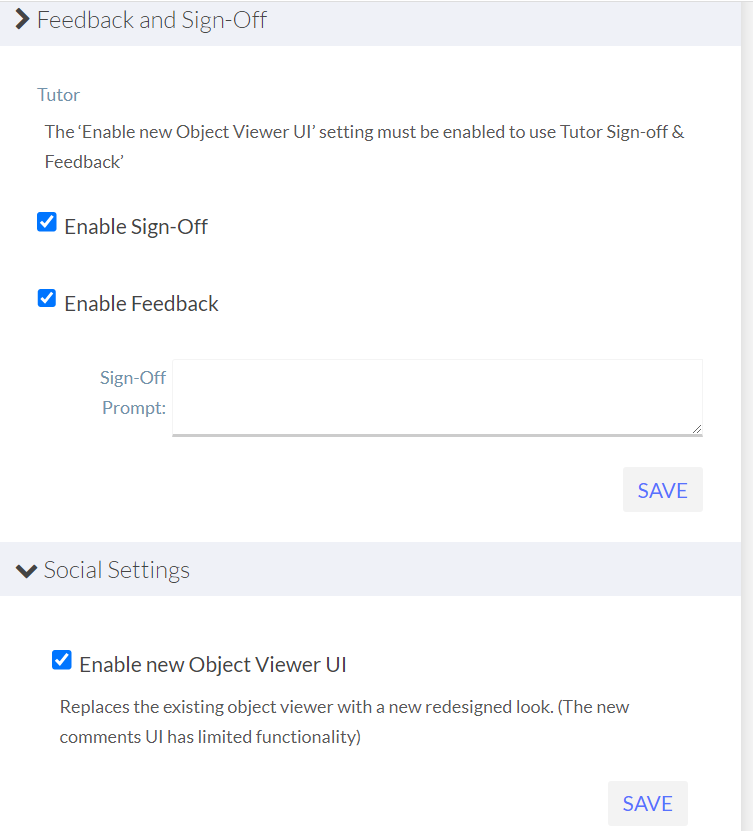
Task: Turn off Enable new Object Viewer UI
Action: 61,659
